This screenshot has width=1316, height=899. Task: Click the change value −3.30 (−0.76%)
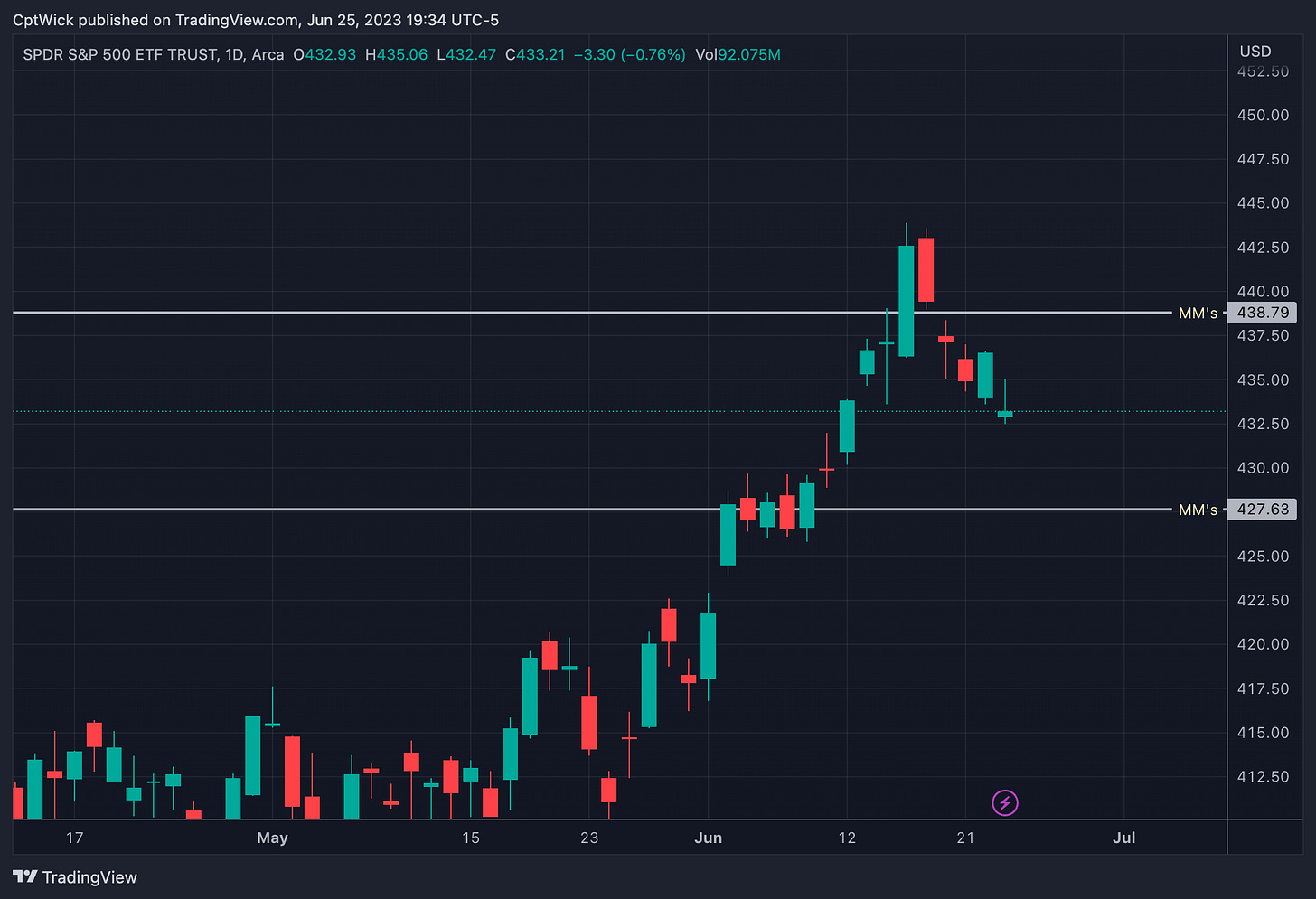(630, 54)
